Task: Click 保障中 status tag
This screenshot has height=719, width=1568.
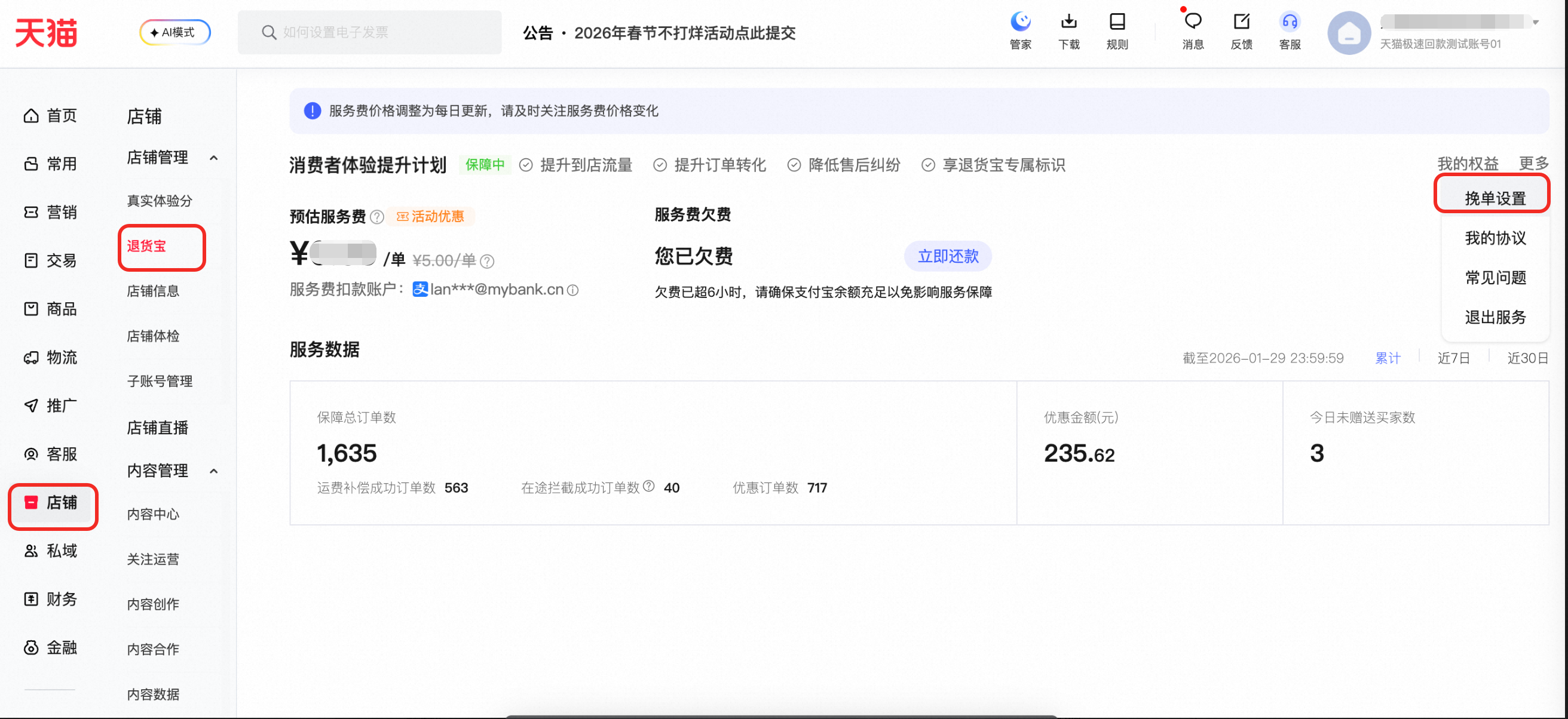Action: tap(485, 165)
